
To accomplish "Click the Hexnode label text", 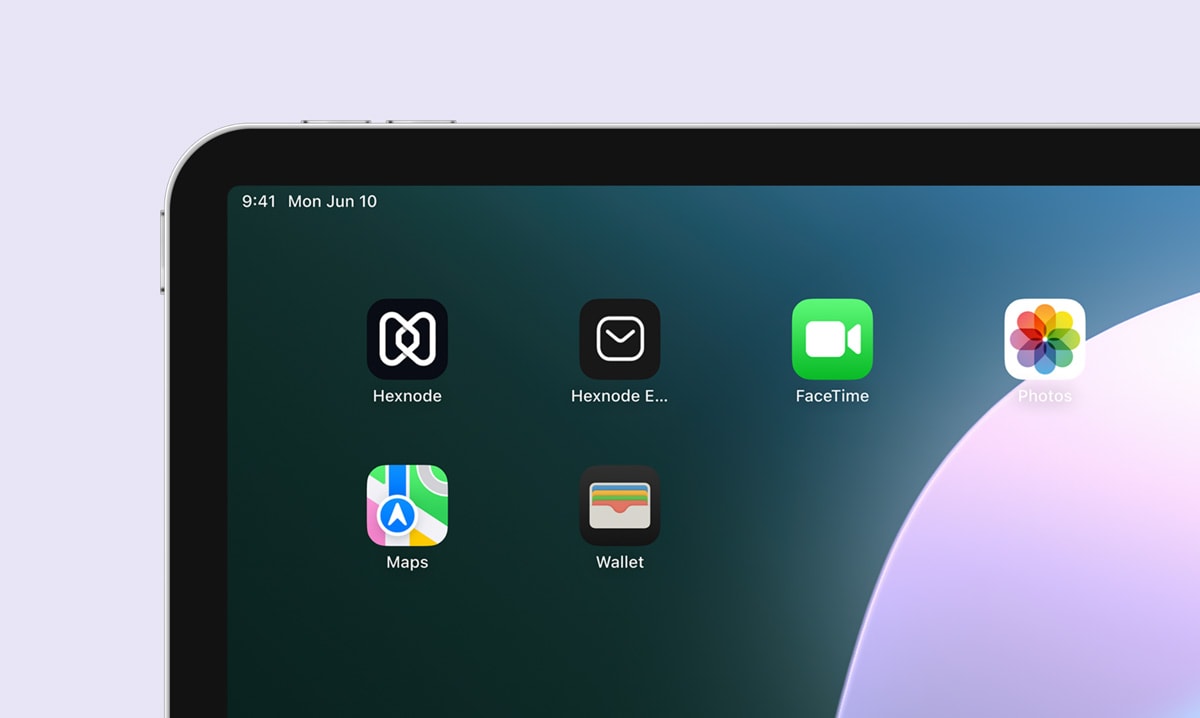I will pos(407,396).
